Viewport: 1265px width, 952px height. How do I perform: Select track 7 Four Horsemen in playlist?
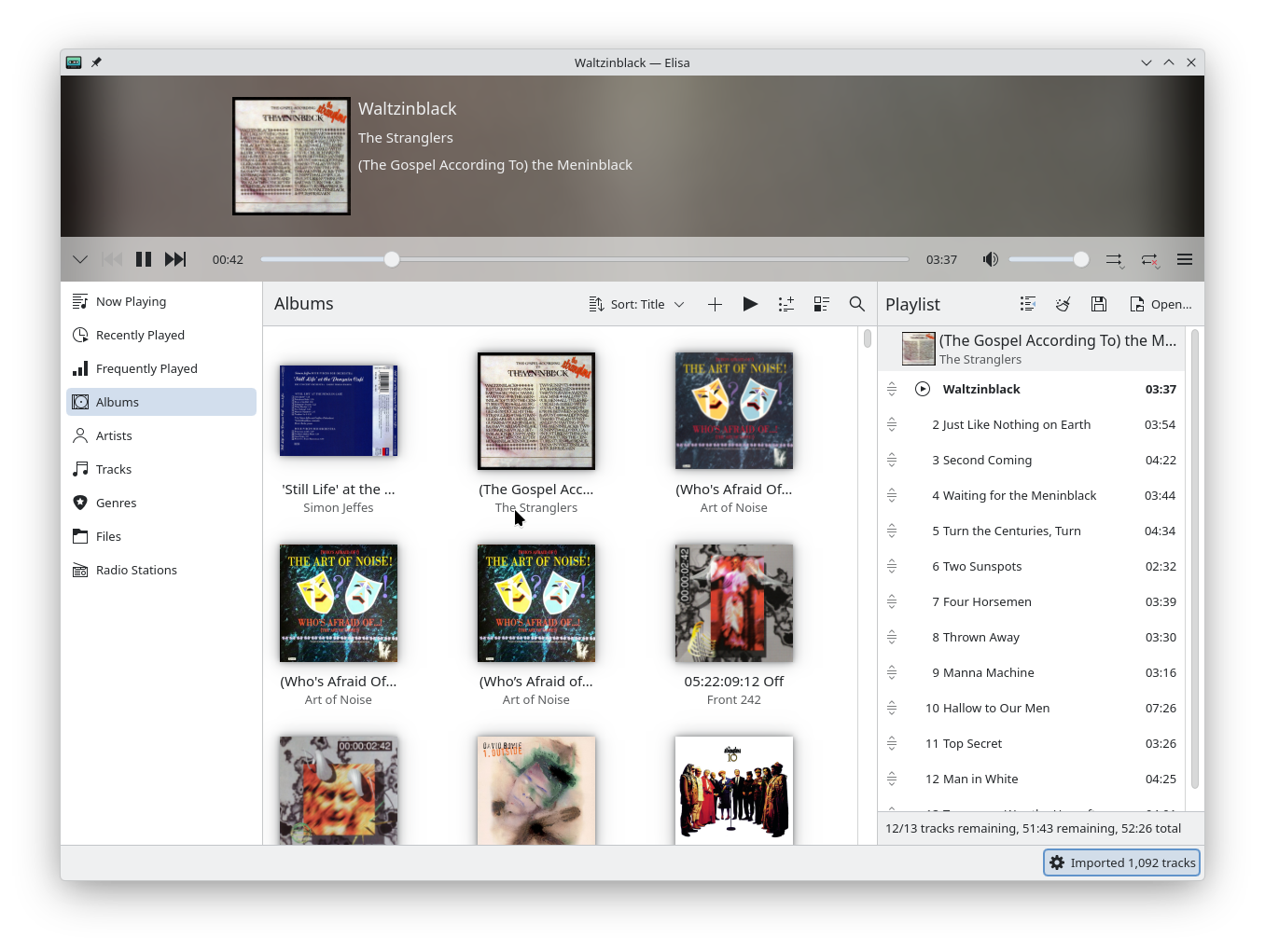pyautogui.click(x=1032, y=601)
